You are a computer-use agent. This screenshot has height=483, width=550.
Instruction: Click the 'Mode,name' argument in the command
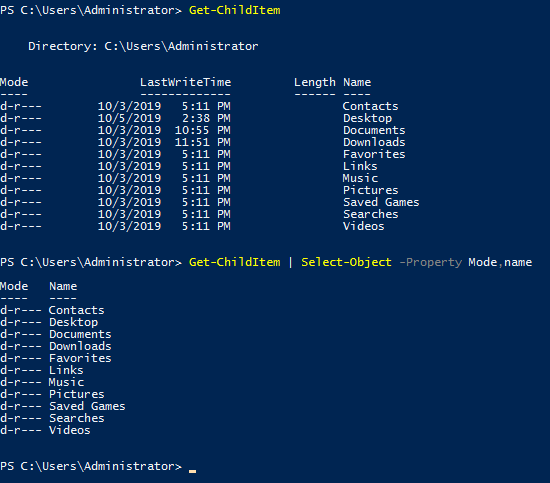click(500, 262)
